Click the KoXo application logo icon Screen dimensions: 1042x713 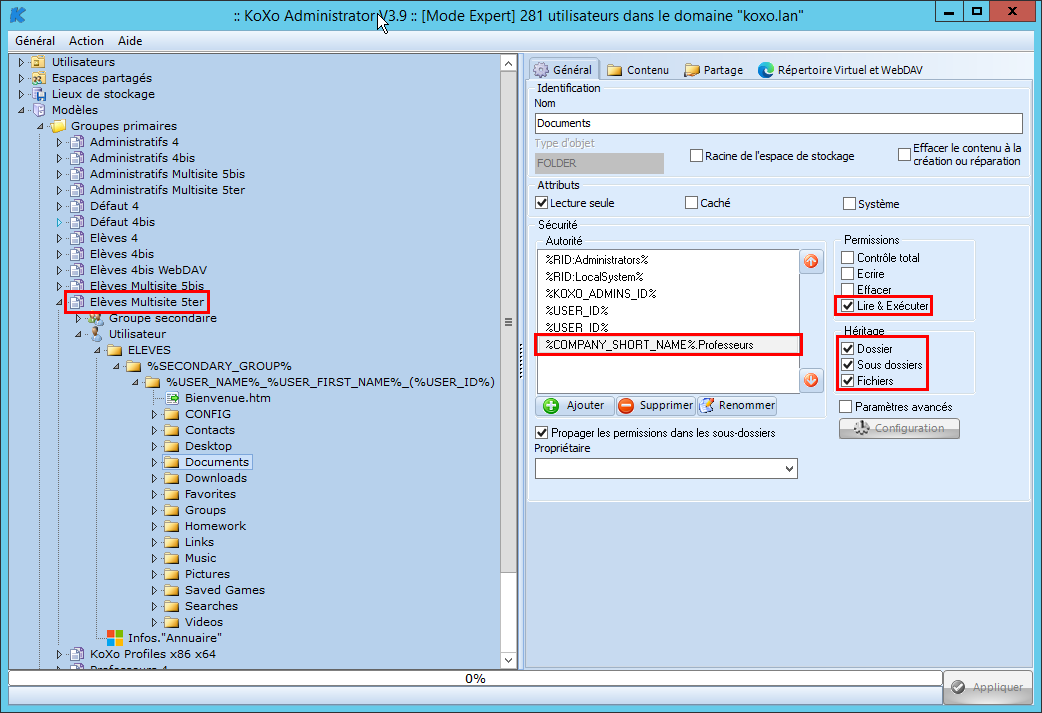click(18, 14)
